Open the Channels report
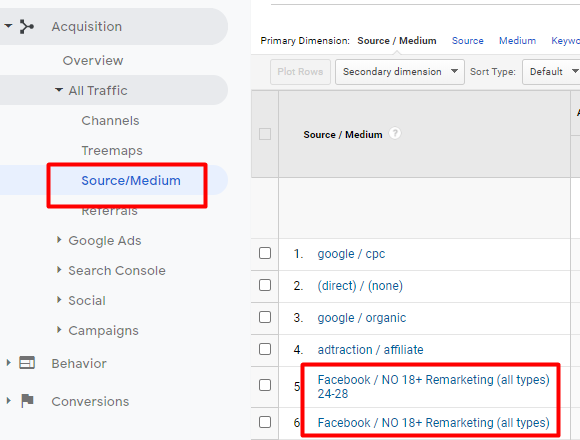580x440 pixels. (x=110, y=121)
